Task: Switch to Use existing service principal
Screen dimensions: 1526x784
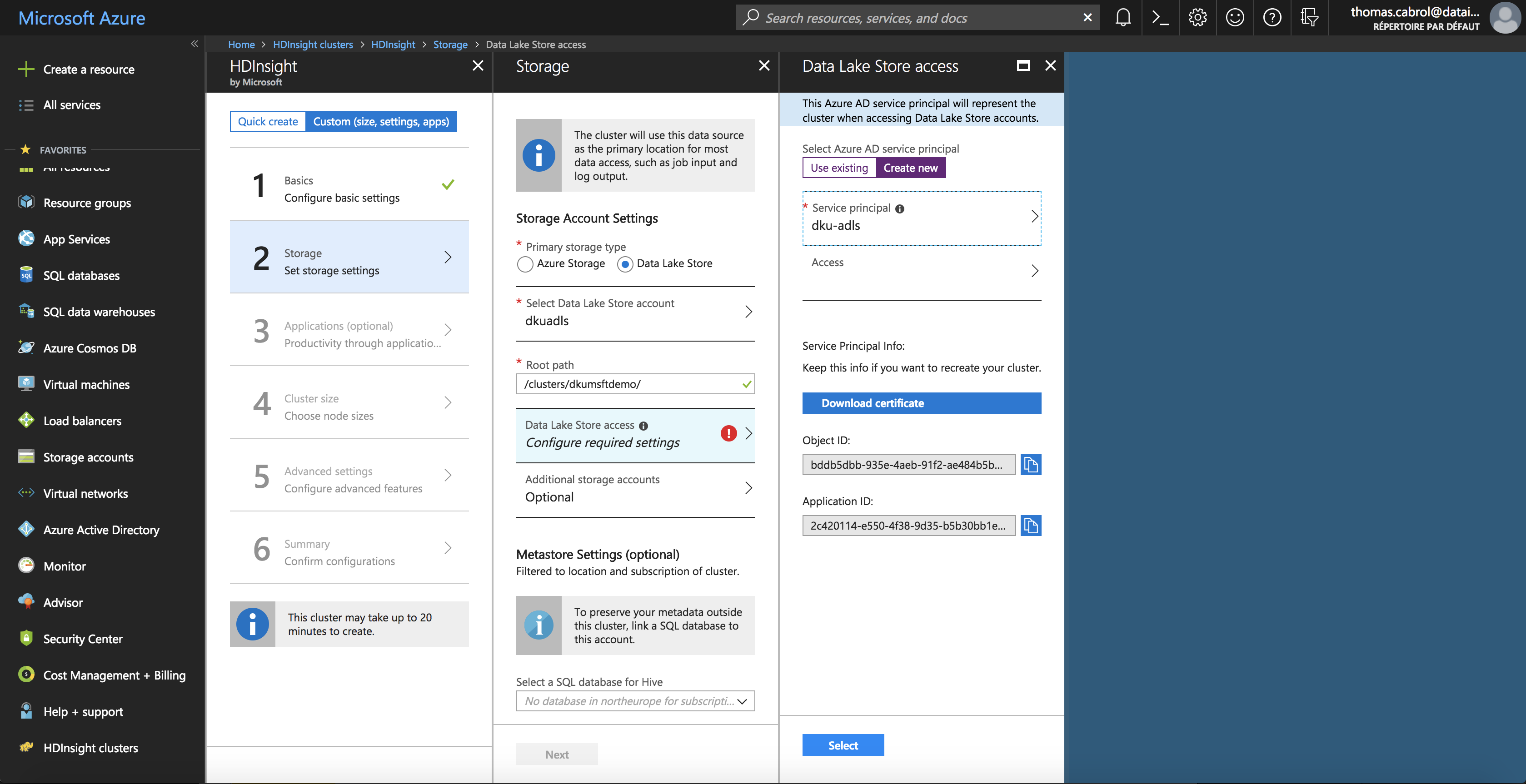Action: [839, 168]
